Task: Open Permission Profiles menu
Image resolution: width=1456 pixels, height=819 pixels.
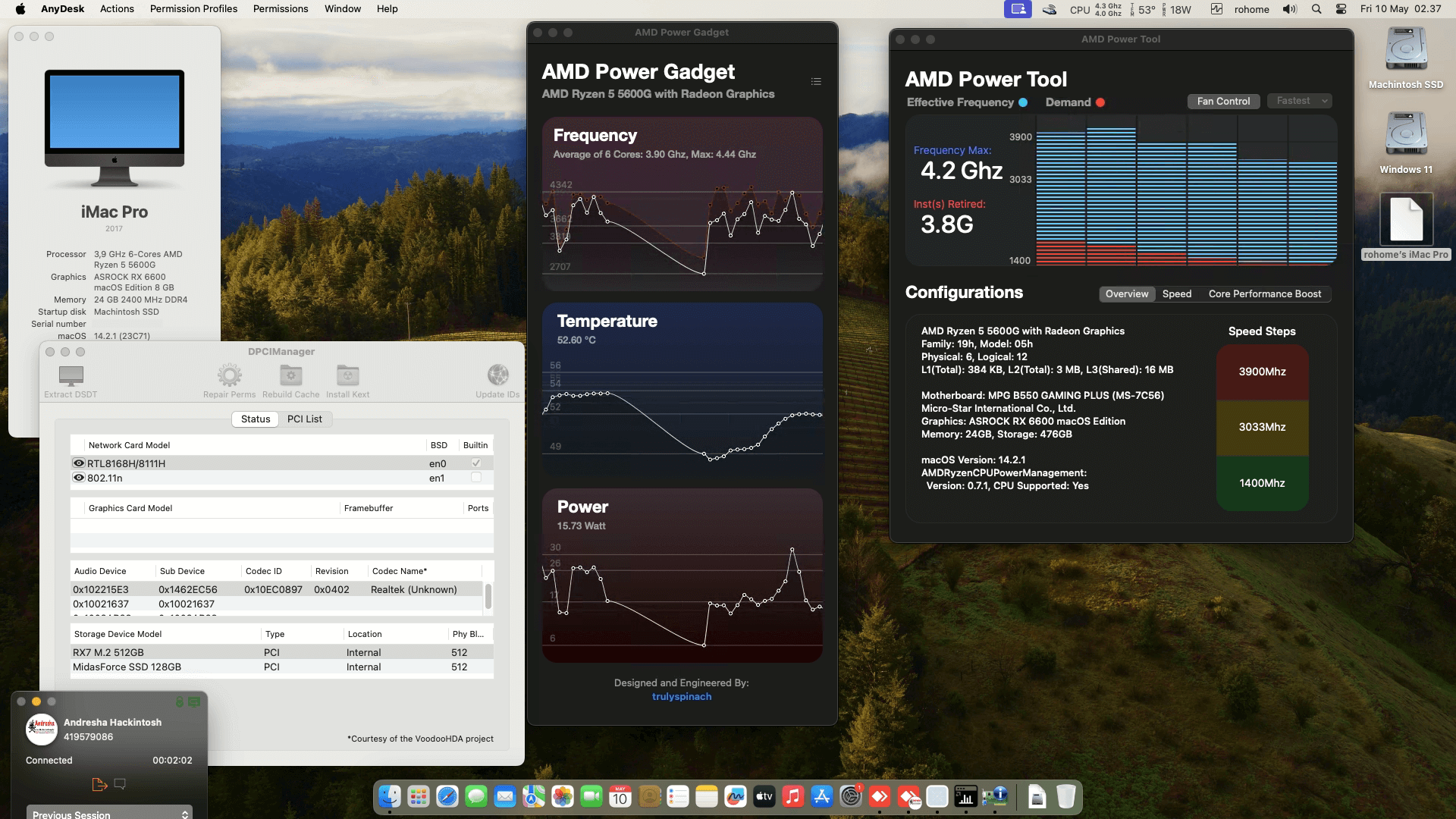Action: [x=193, y=9]
